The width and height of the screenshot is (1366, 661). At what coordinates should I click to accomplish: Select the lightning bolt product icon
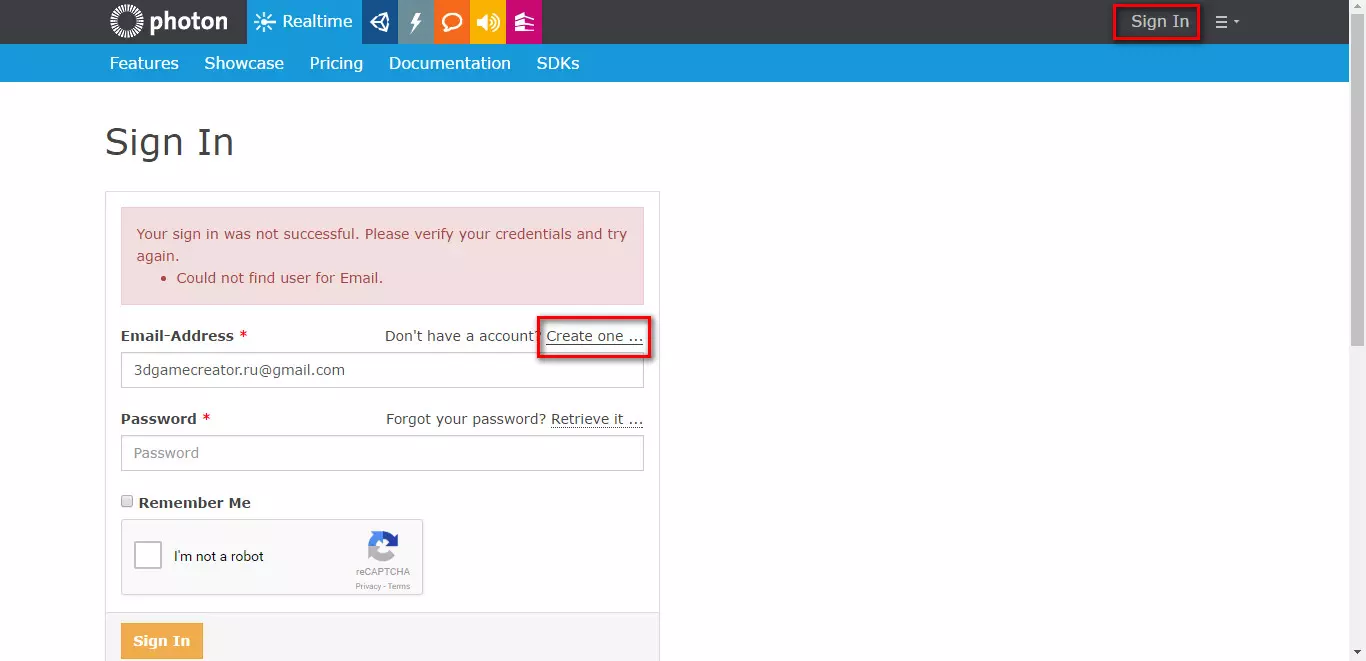416,22
